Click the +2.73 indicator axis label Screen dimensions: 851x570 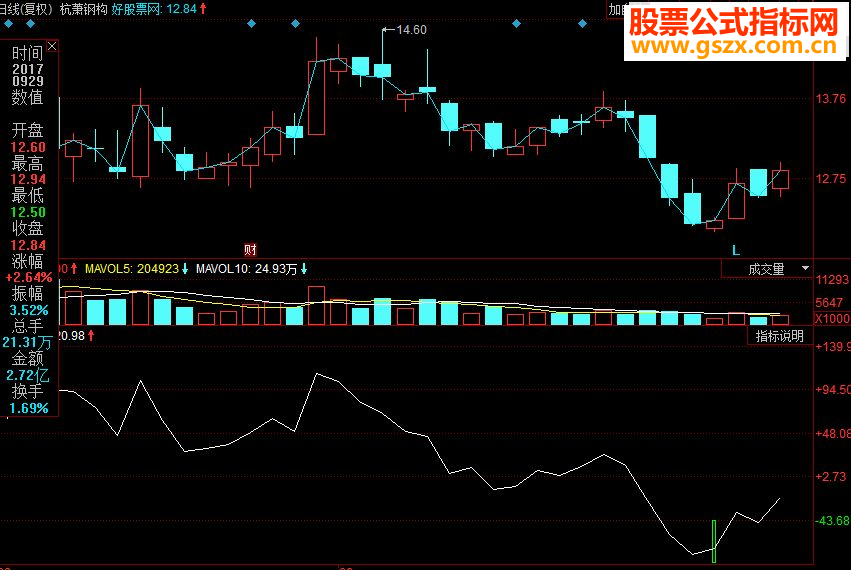[831, 477]
